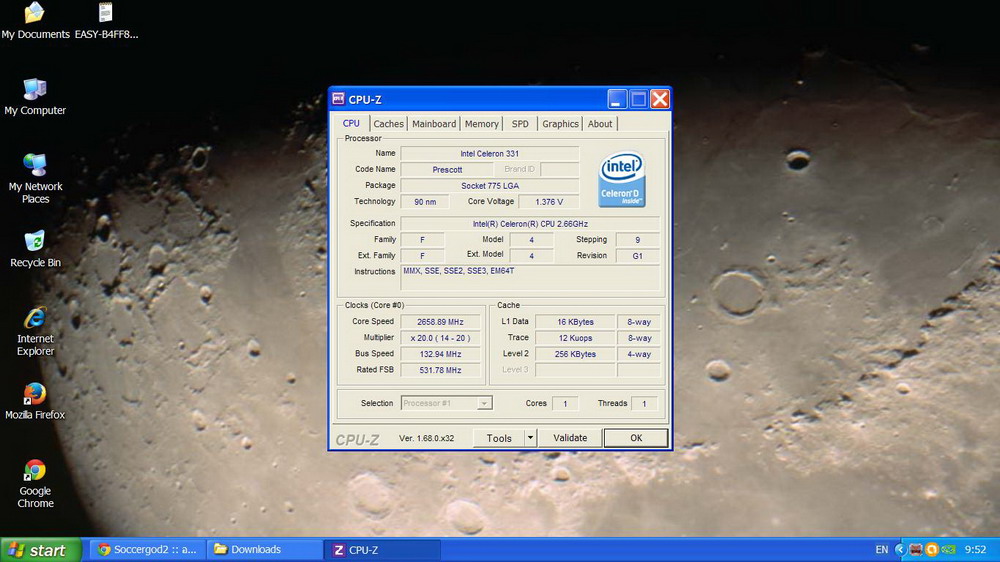Screen dimensions: 1000x562
Task: Click the Instructions list MMX, SSE
Action: pyautogui.click(x=530, y=278)
